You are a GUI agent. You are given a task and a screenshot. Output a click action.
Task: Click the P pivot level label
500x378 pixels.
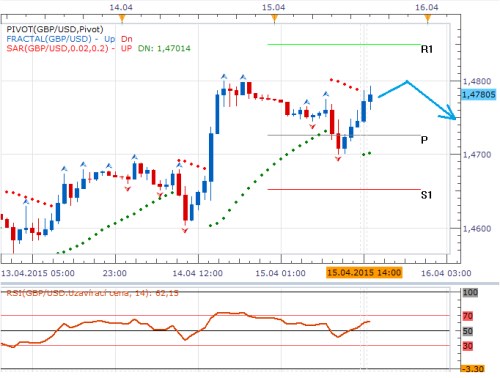click(x=424, y=140)
